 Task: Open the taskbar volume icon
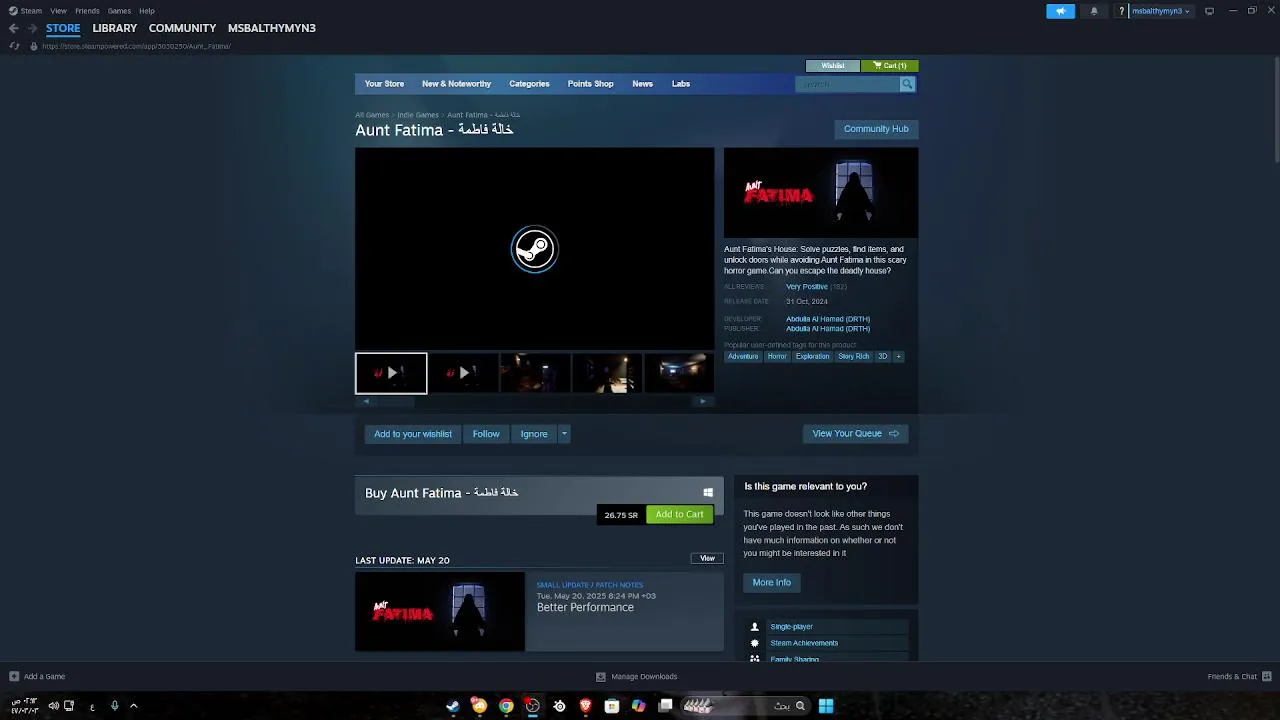point(54,706)
